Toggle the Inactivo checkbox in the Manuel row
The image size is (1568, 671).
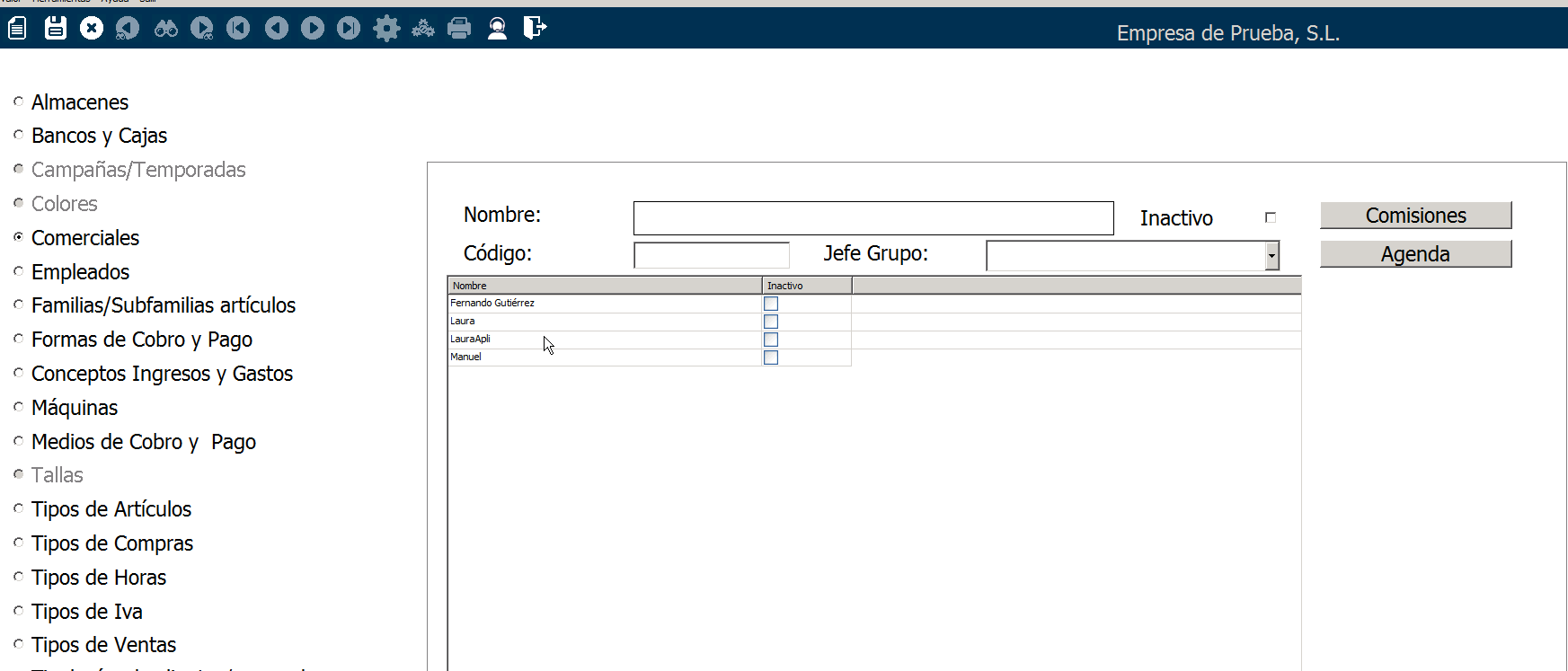(x=771, y=358)
